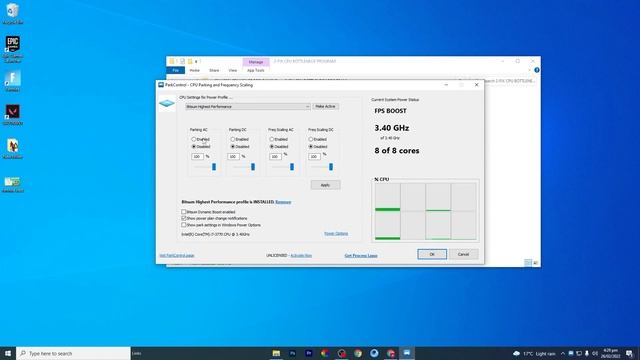
Task: Click the ParkControl logo in the dialog
Action: 167,104
